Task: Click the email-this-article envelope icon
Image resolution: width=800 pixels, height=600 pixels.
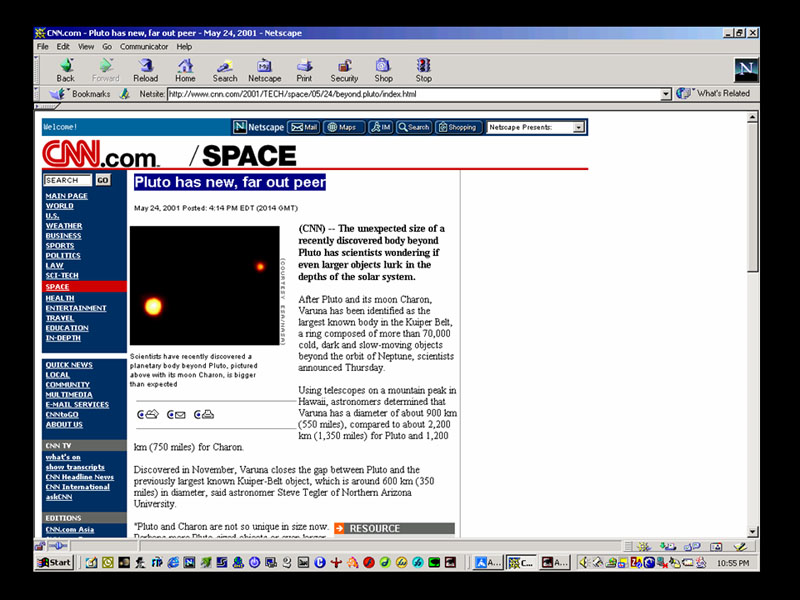Action: pyautogui.click(x=176, y=414)
